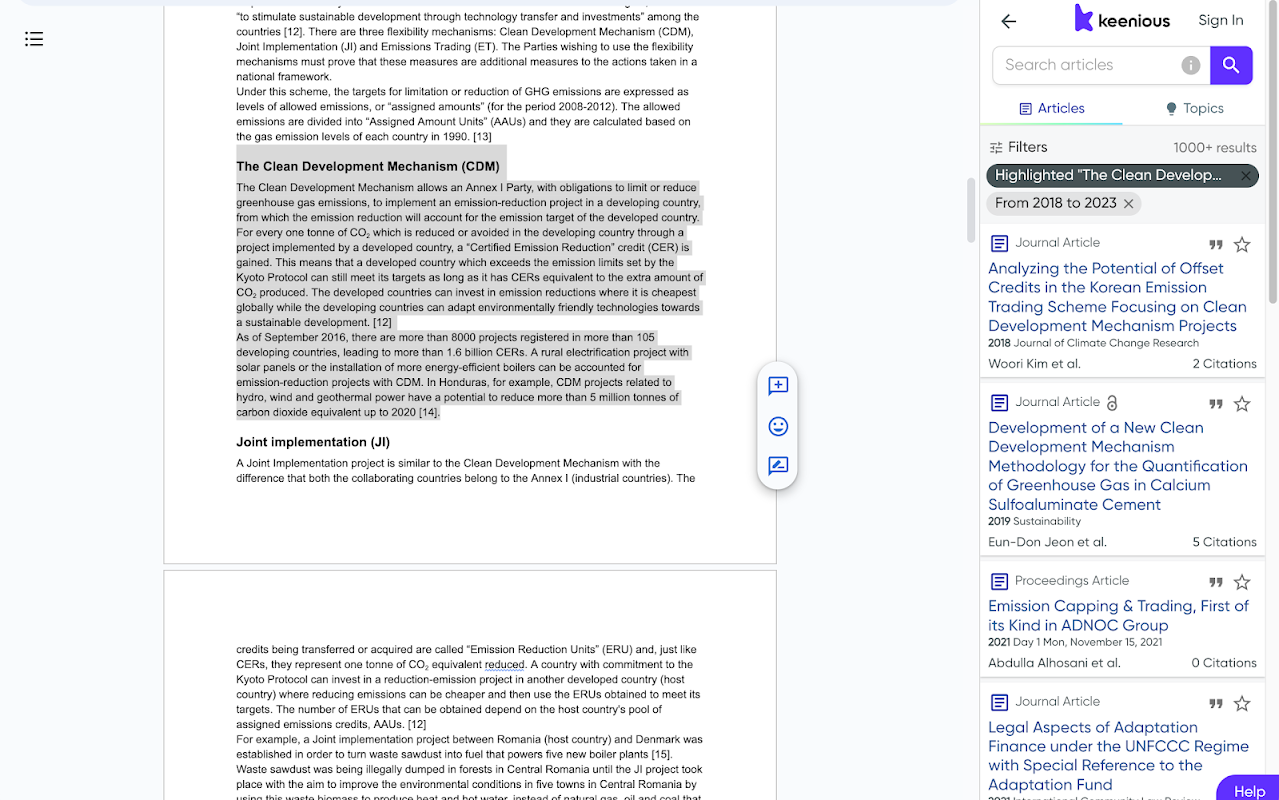Click the search info icon
This screenshot has height=800, width=1279.
point(1190,65)
